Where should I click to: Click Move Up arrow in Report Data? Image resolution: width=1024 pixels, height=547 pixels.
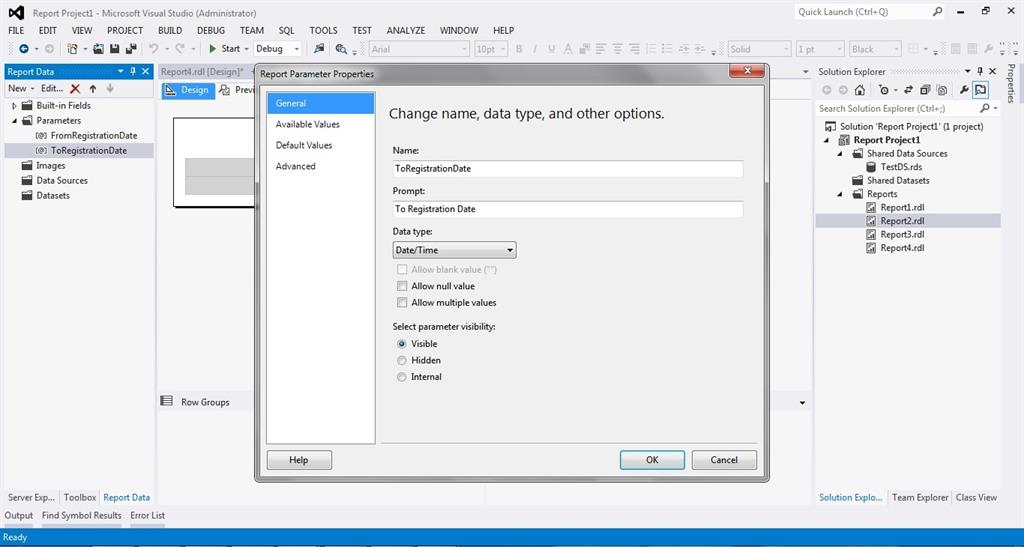pyautogui.click(x=93, y=89)
